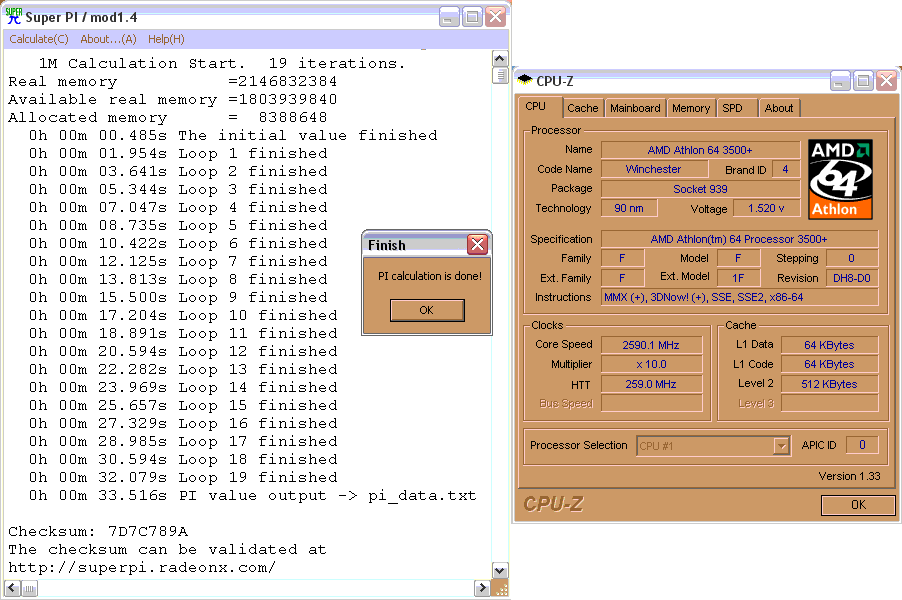The image size is (902, 600).
Task: Click the empty Bus Speed field
Action: point(651,403)
